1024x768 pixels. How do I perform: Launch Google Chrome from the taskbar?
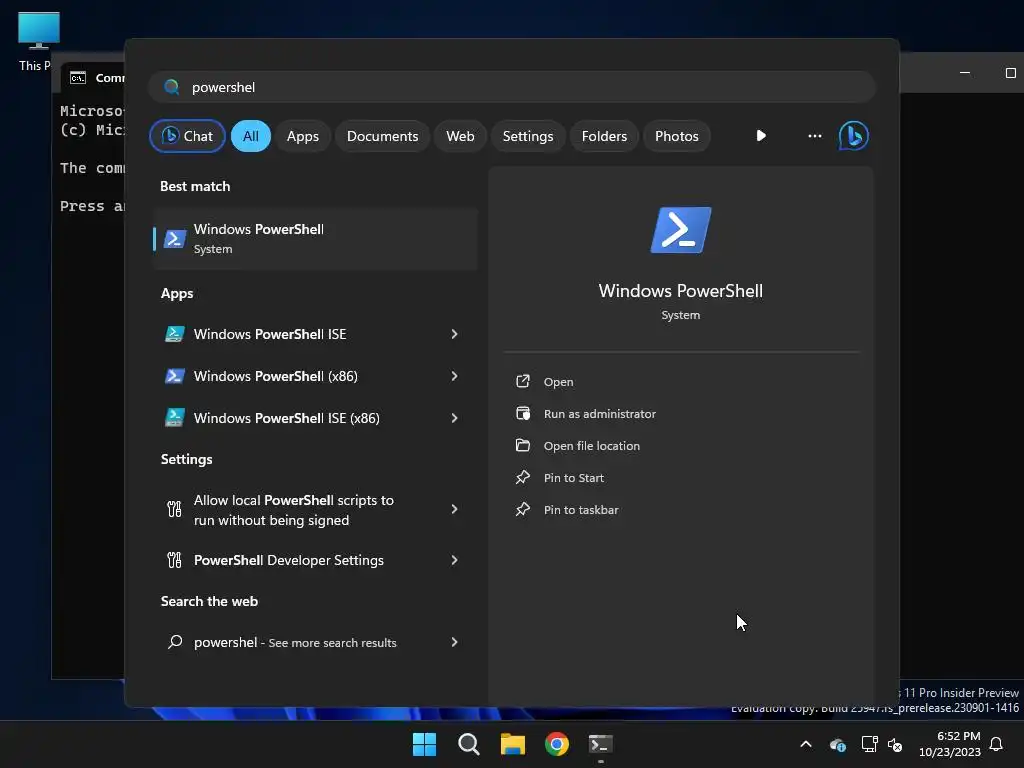557,744
